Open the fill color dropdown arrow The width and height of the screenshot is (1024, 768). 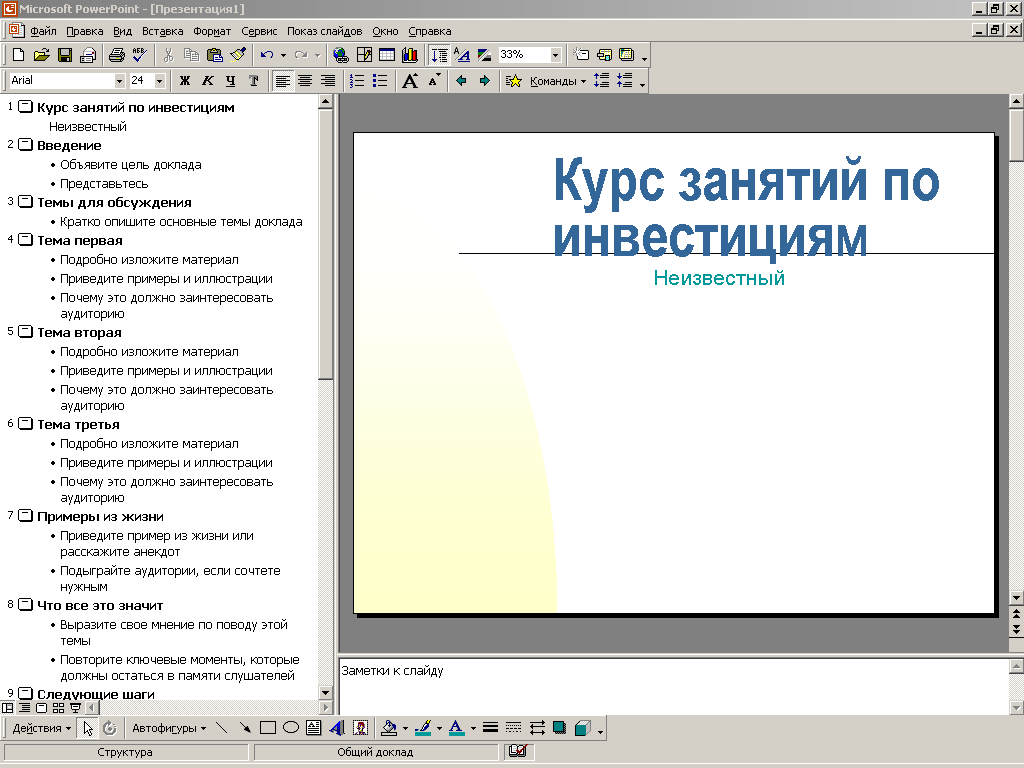(406, 728)
